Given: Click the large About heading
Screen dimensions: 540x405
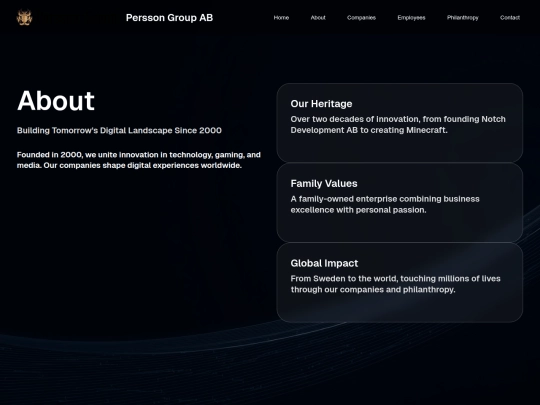Looking at the screenshot, I should tap(56, 101).
